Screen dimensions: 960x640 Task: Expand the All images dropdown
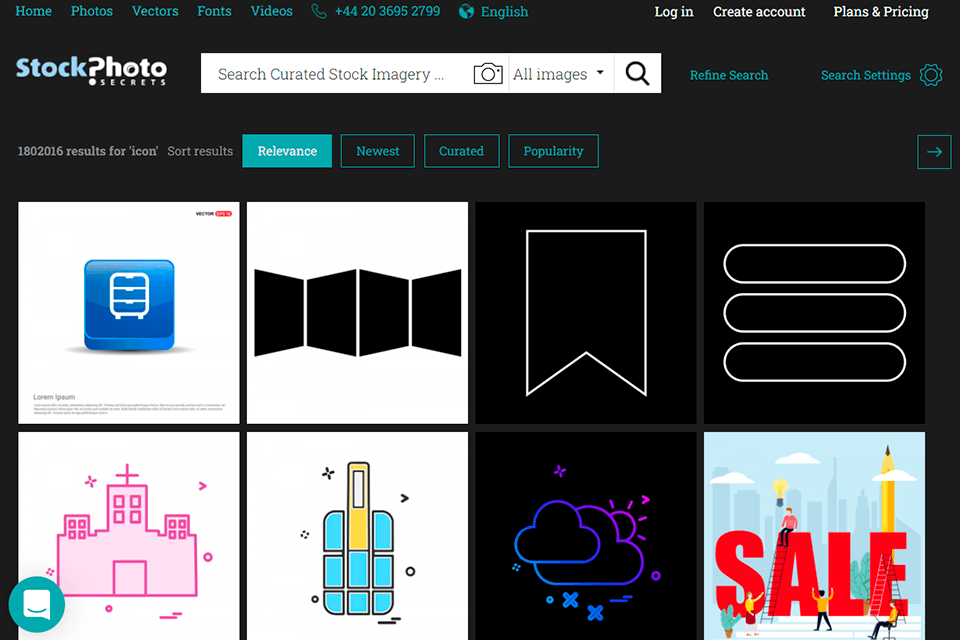tap(558, 74)
